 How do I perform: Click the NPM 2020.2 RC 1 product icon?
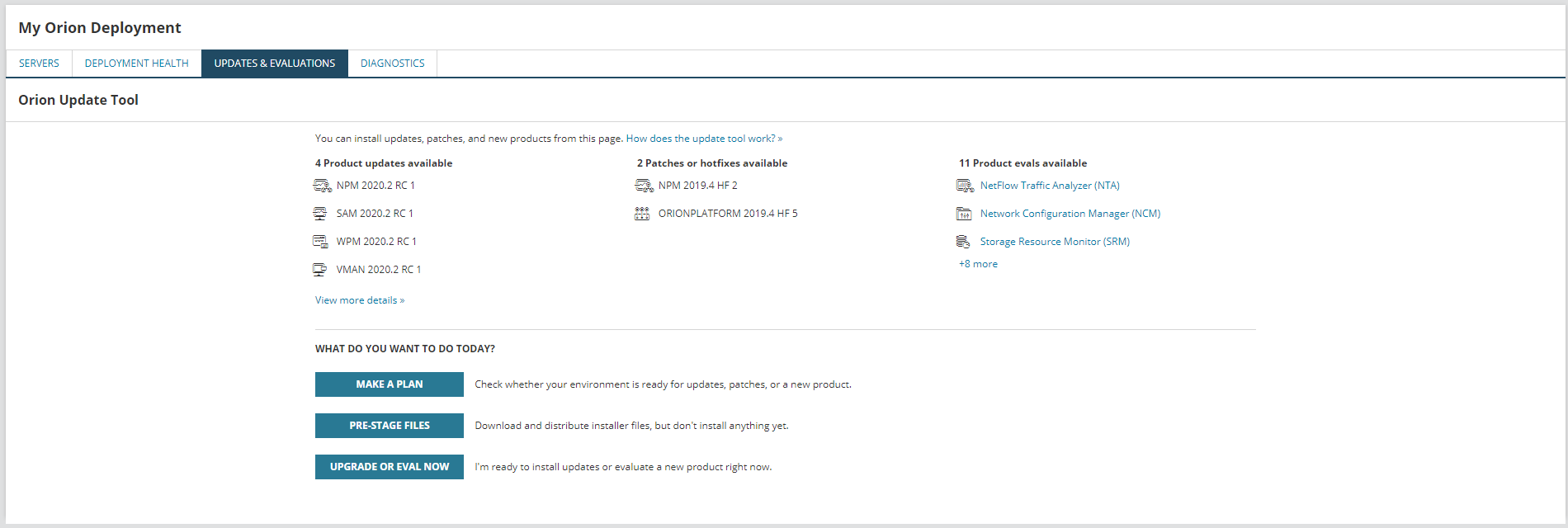(322, 186)
